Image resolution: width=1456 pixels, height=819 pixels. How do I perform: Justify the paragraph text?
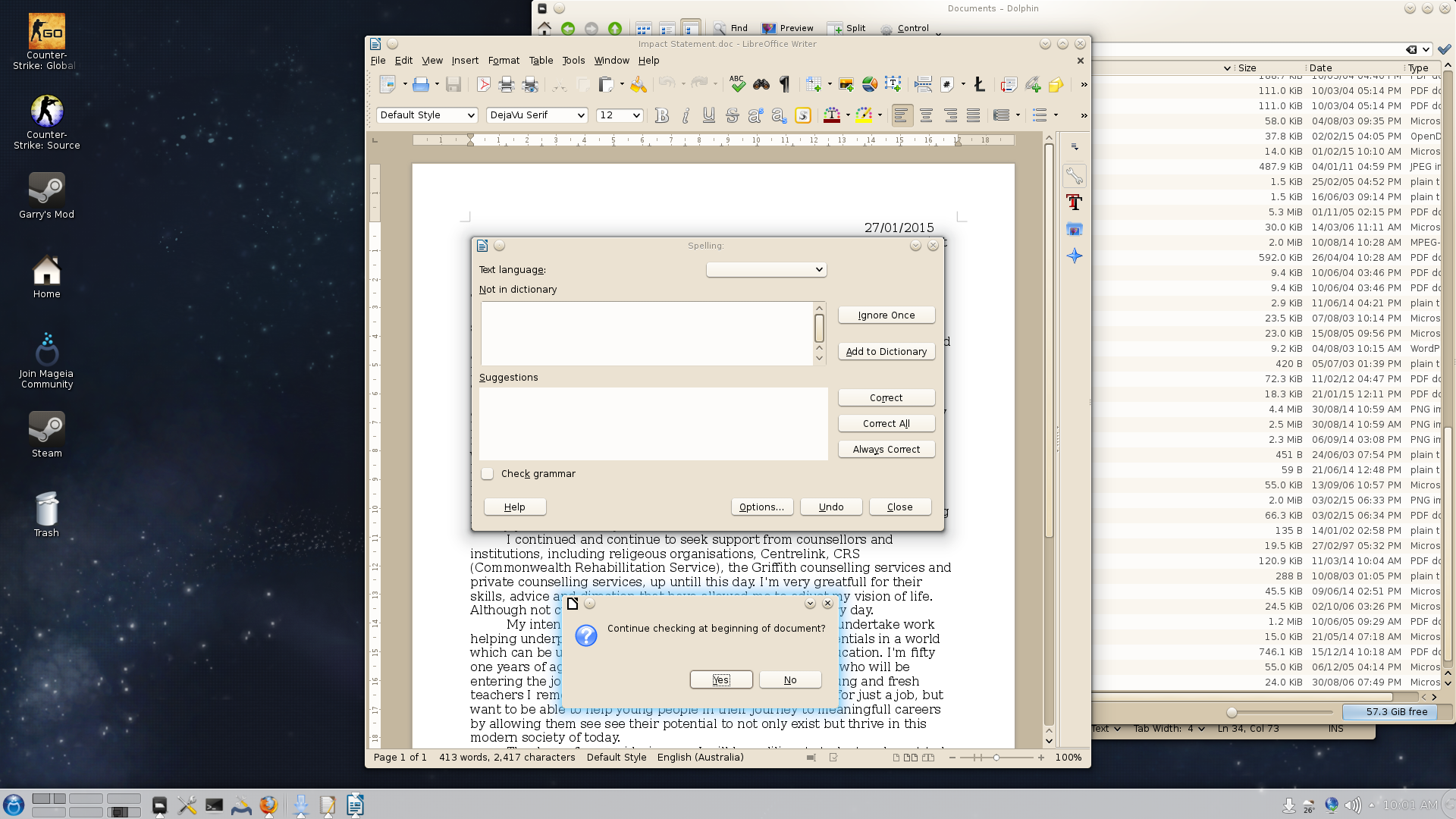coord(974,115)
